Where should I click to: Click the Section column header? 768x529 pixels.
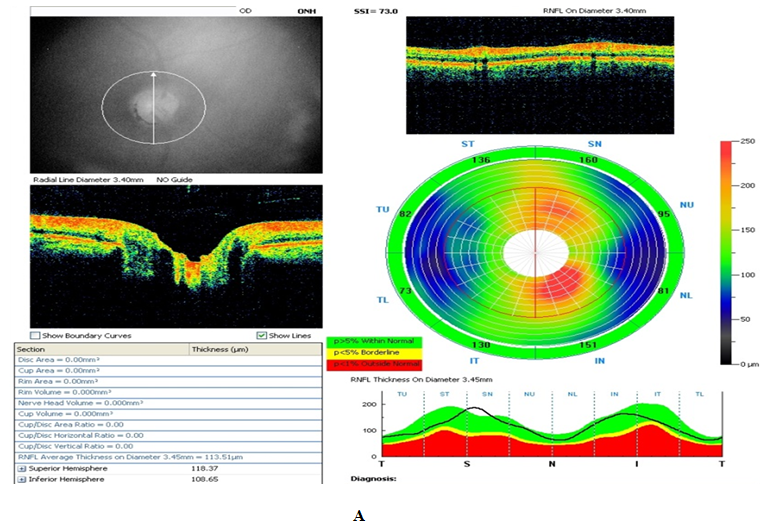[100, 349]
